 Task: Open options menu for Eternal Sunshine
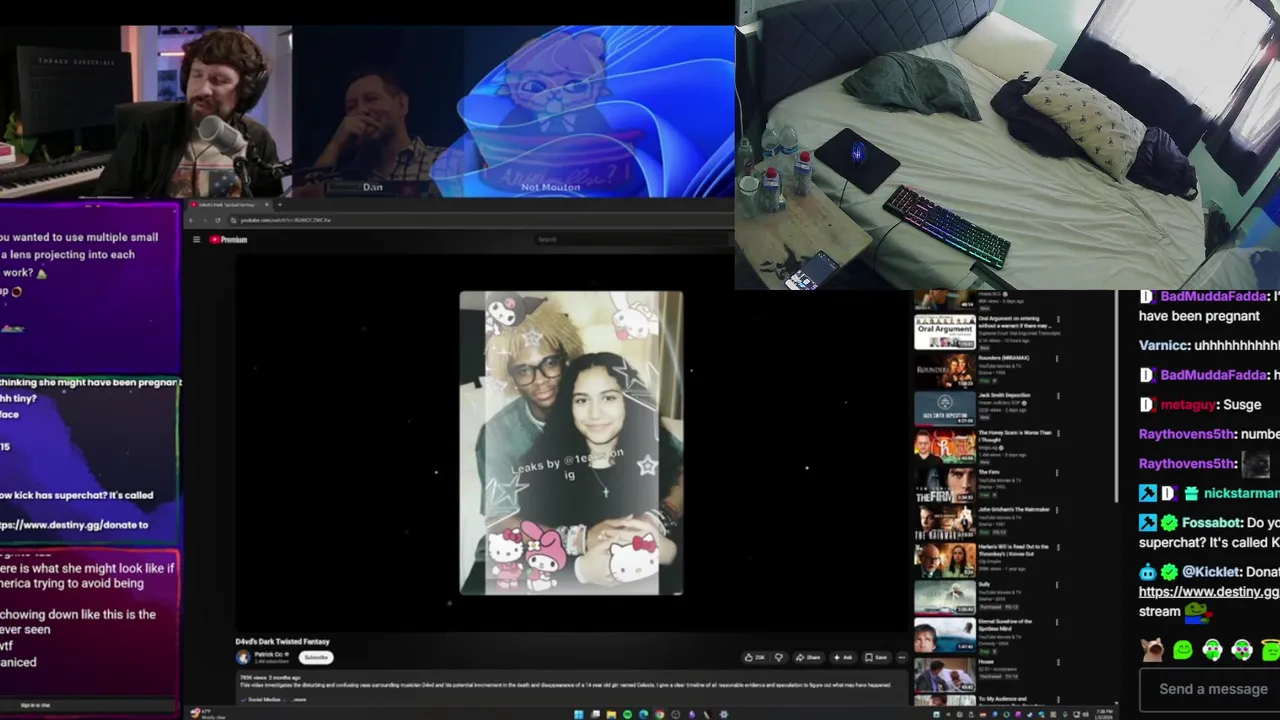pos(1057,623)
